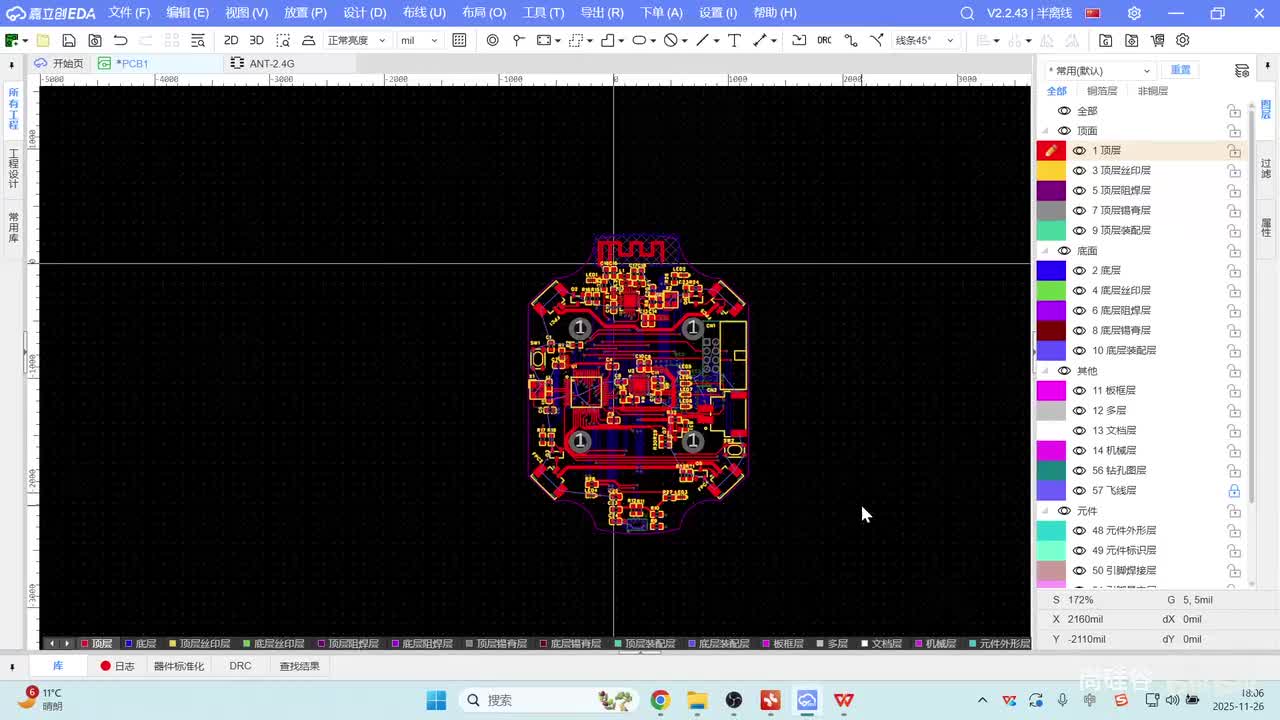Select the text tool
This screenshot has height=720, width=1280.
click(734, 40)
